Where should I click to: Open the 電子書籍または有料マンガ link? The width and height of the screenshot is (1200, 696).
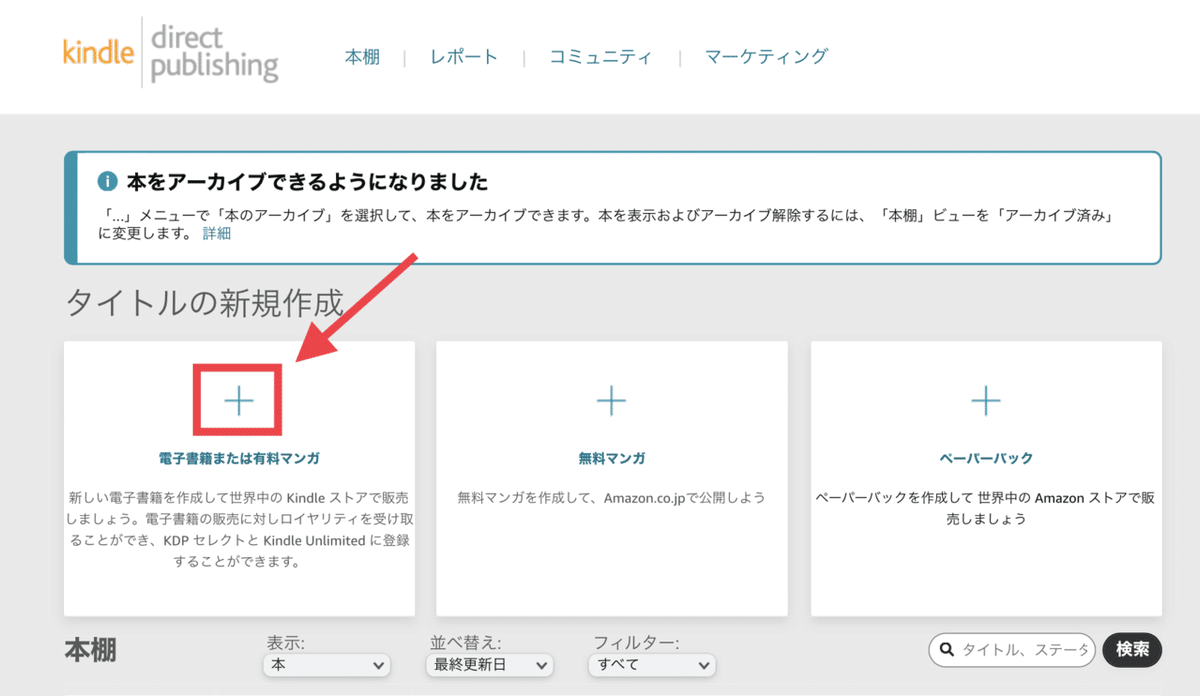pos(239,458)
